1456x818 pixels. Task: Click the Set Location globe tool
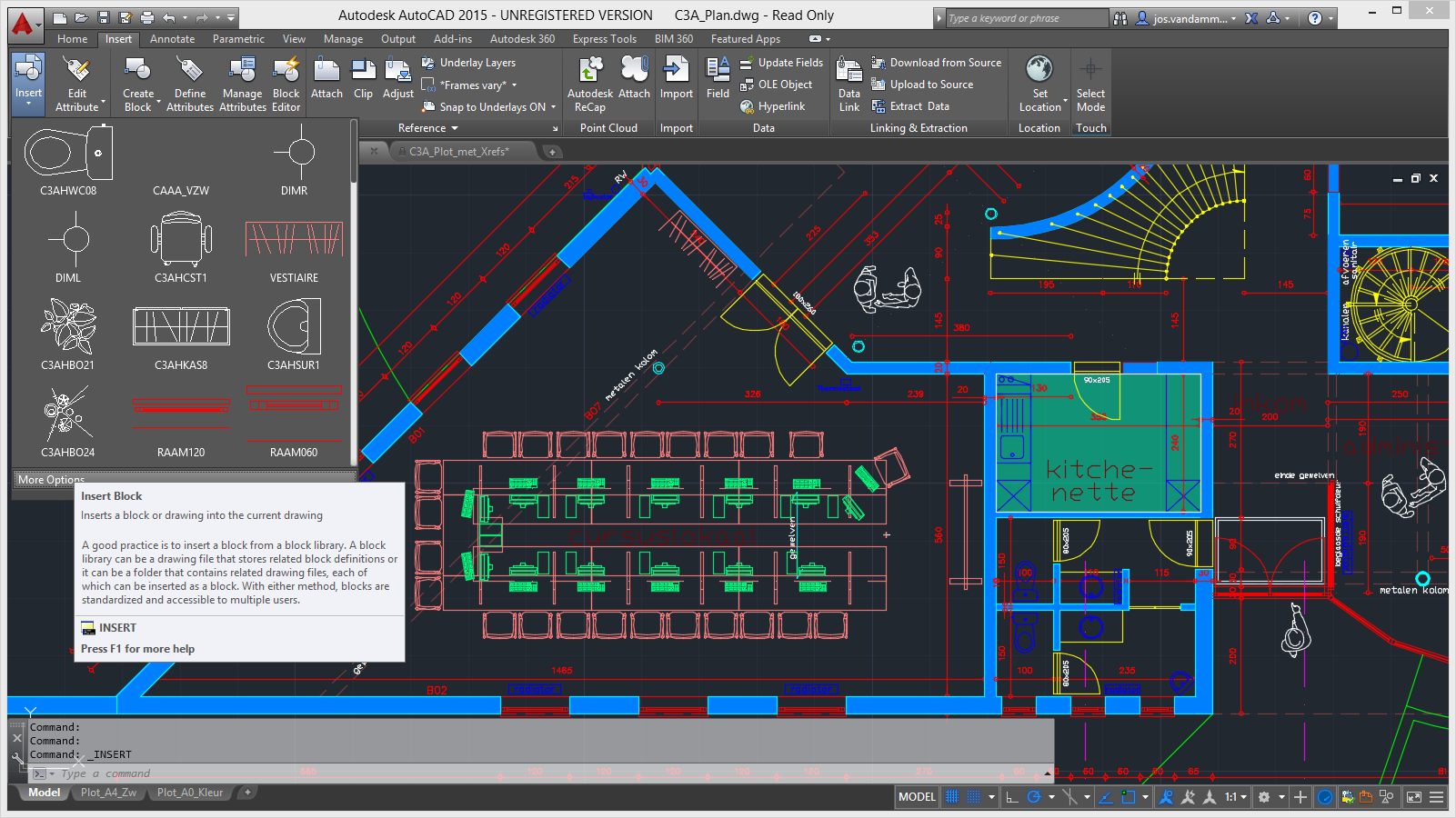coord(1039,83)
